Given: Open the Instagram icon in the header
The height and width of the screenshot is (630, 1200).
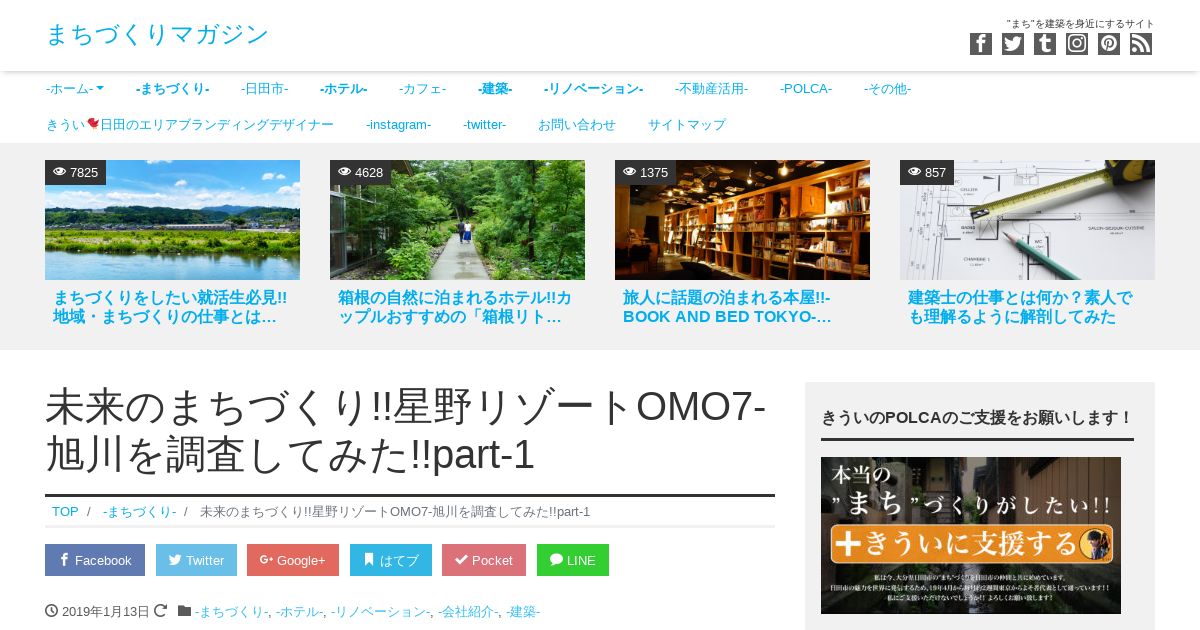Looking at the screenshot, I should point(1077,44).
